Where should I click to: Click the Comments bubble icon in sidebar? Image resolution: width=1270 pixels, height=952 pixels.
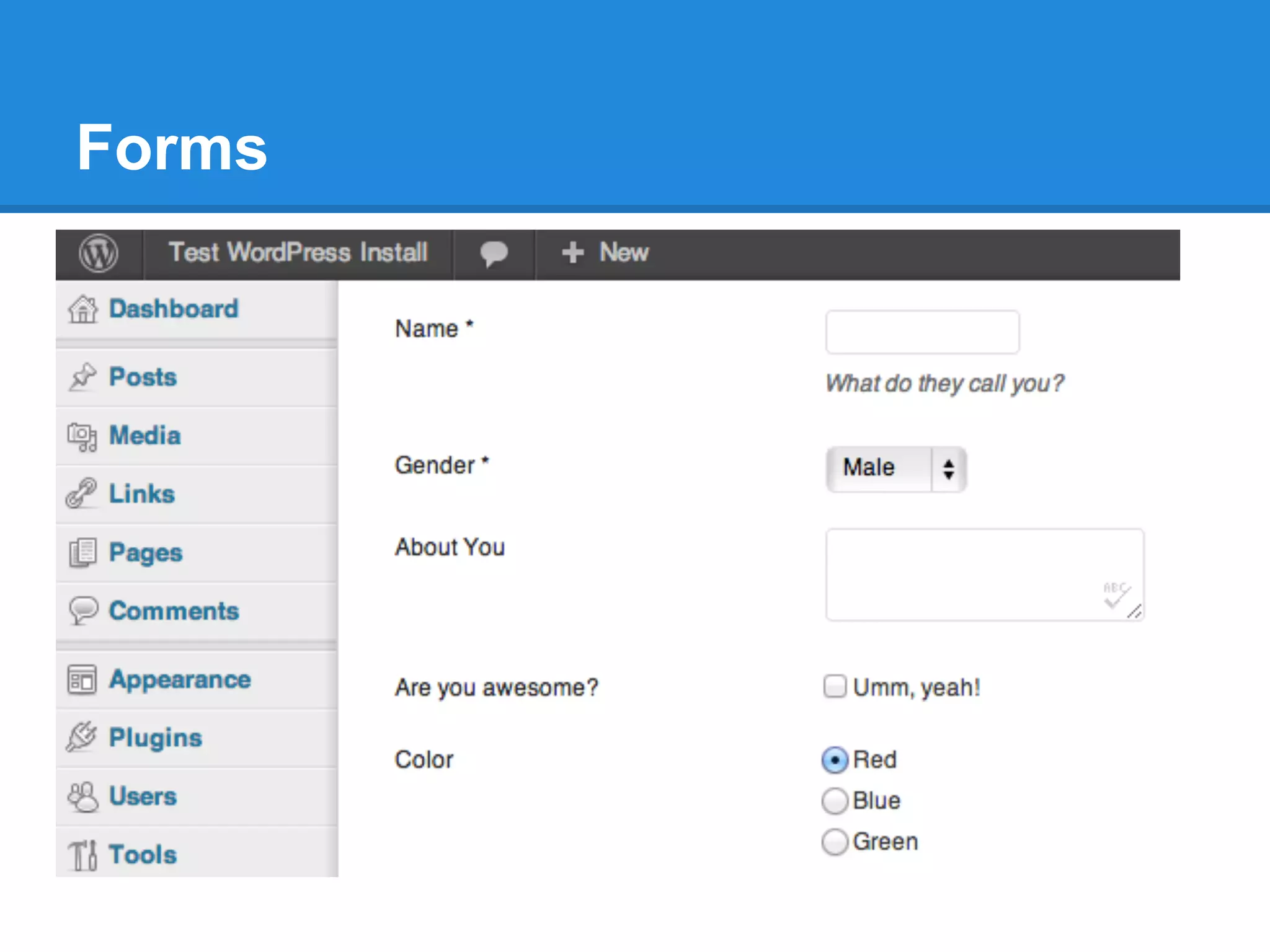83,610
